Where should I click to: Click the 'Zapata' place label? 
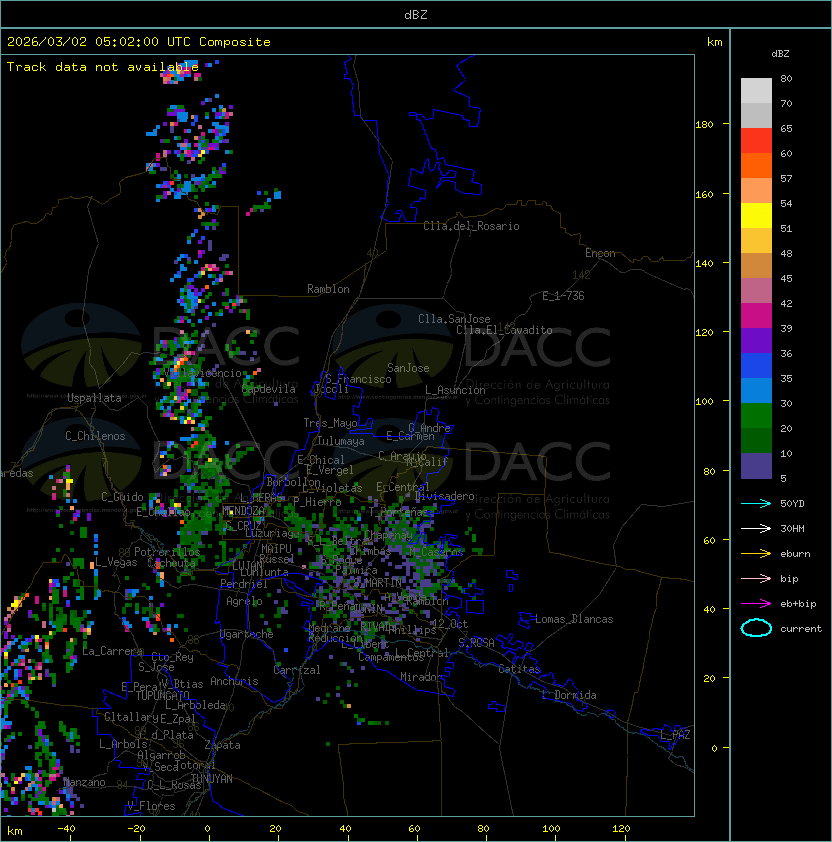click(222, 745)
